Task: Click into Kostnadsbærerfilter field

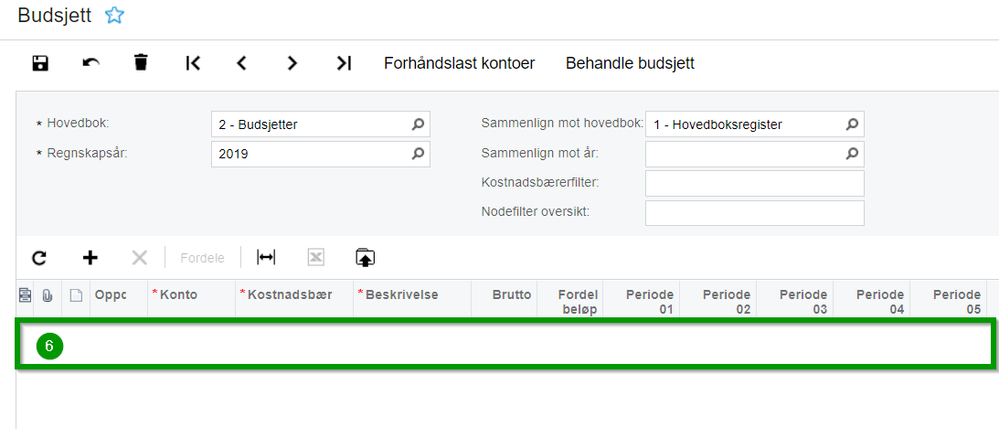Action: tap(754, 184)
